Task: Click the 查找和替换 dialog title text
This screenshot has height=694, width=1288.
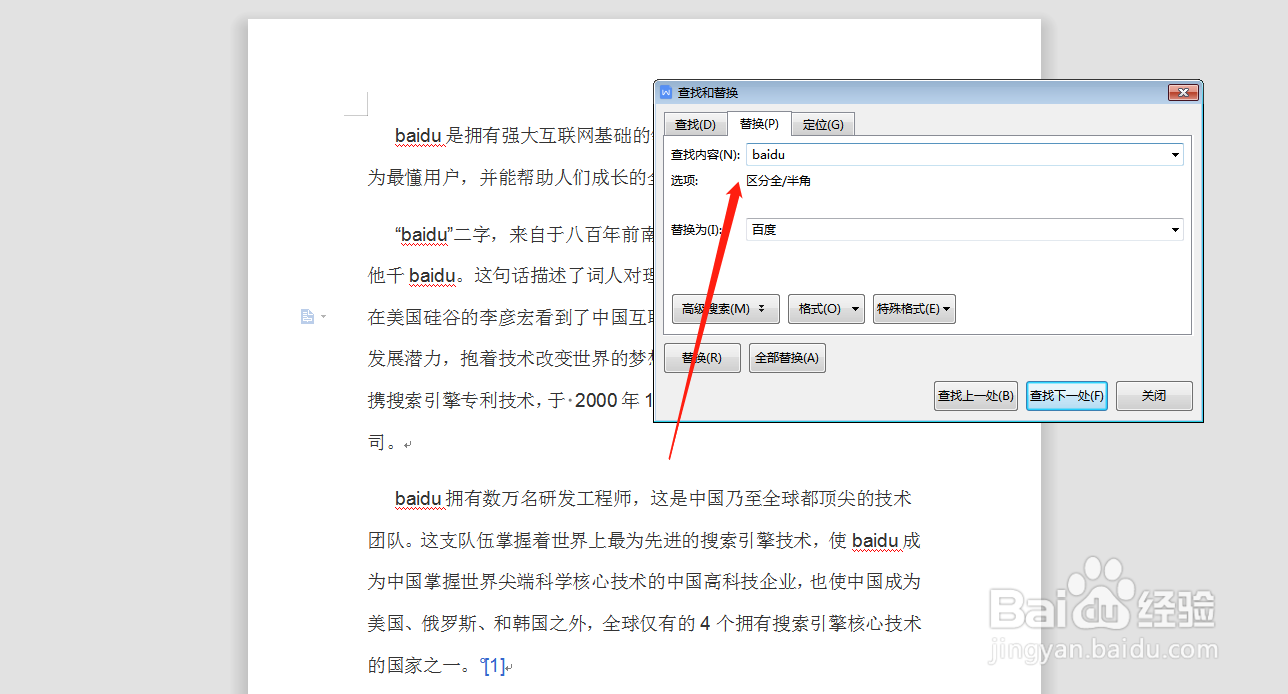Action: point(708,92)
